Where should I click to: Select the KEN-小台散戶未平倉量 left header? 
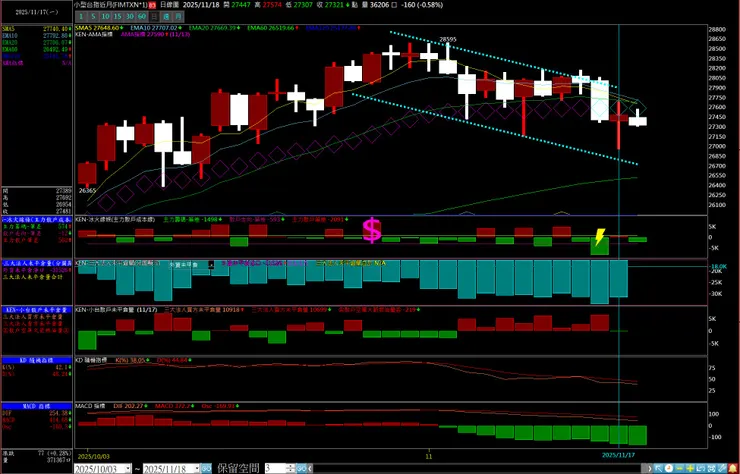[x=37, y=310]
